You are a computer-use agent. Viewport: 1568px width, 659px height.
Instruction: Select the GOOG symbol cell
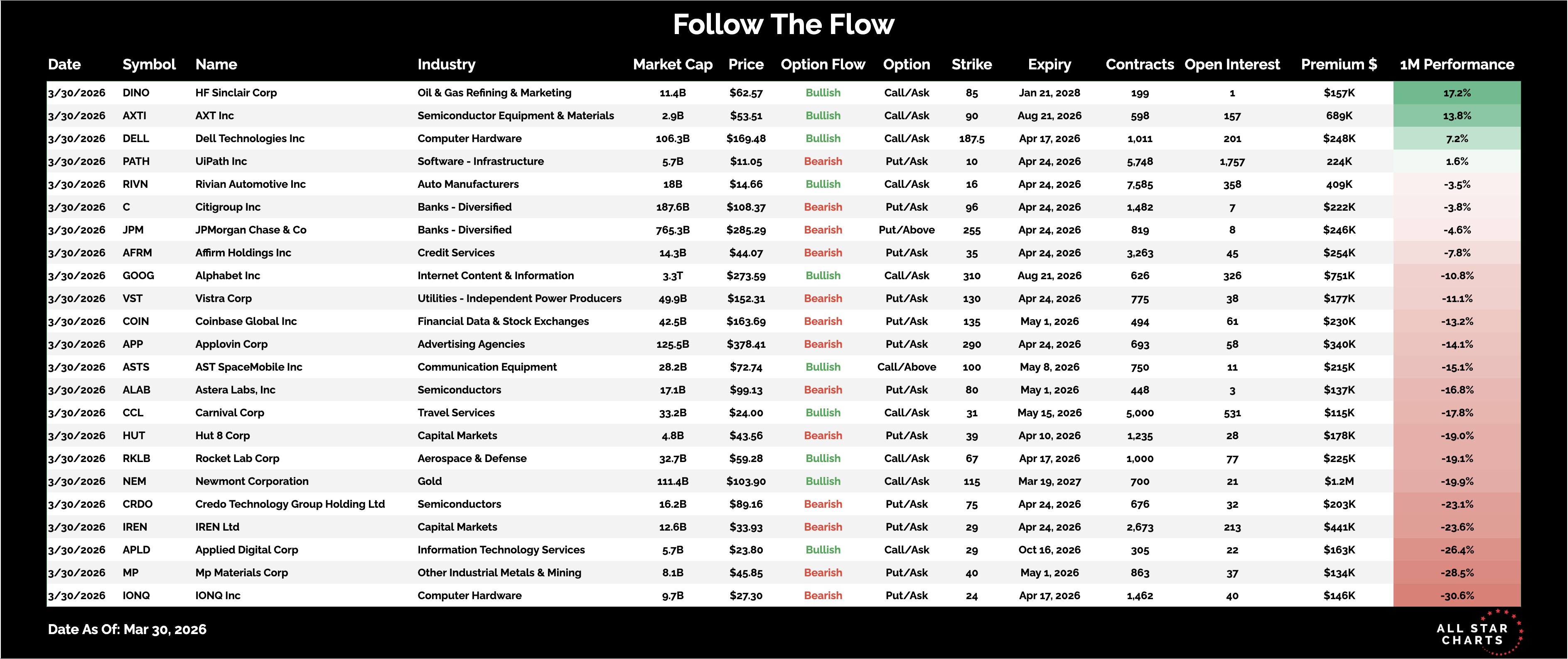click(138, 275)
